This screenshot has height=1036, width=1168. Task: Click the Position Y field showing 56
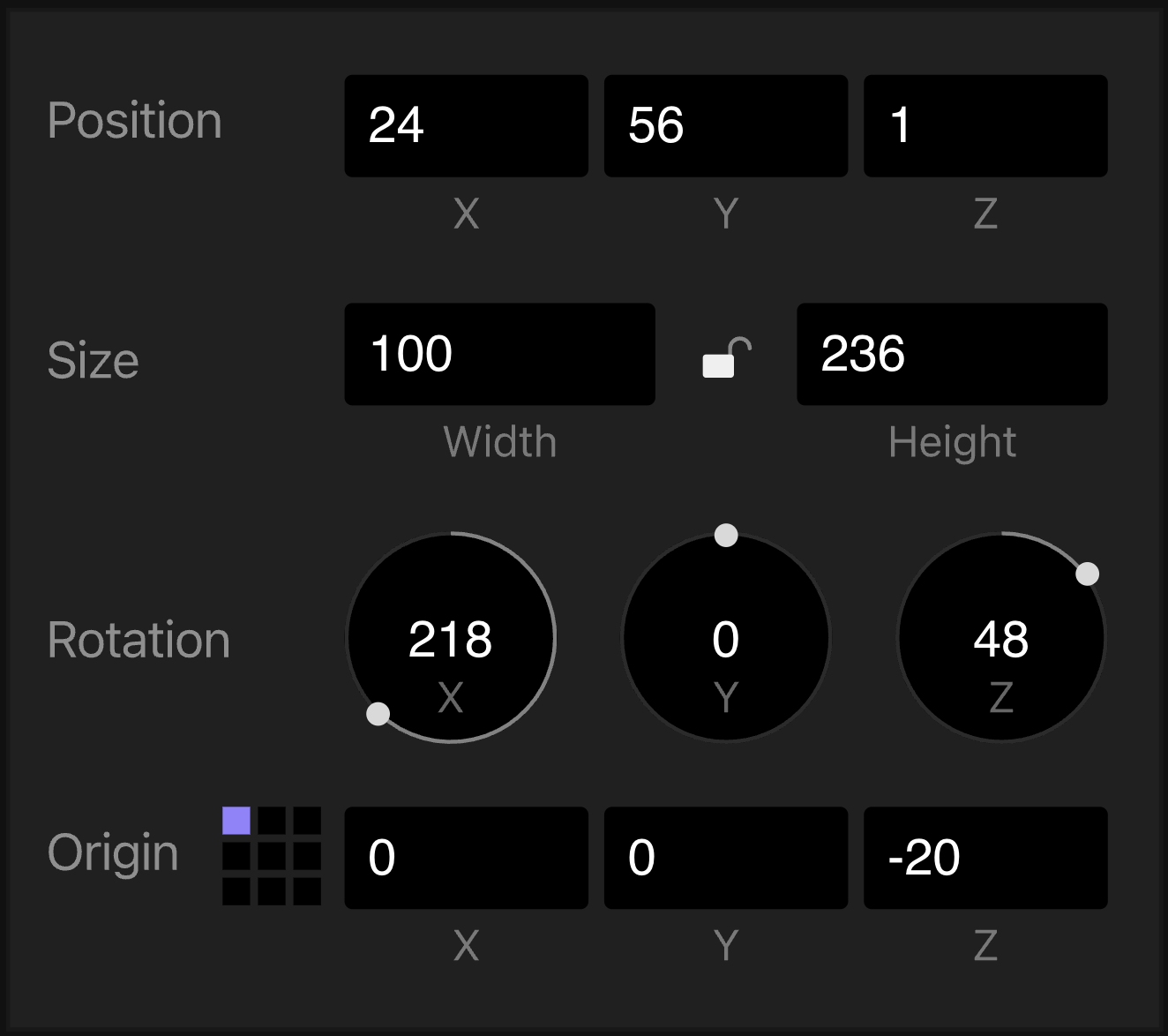(x=726, y=125)
